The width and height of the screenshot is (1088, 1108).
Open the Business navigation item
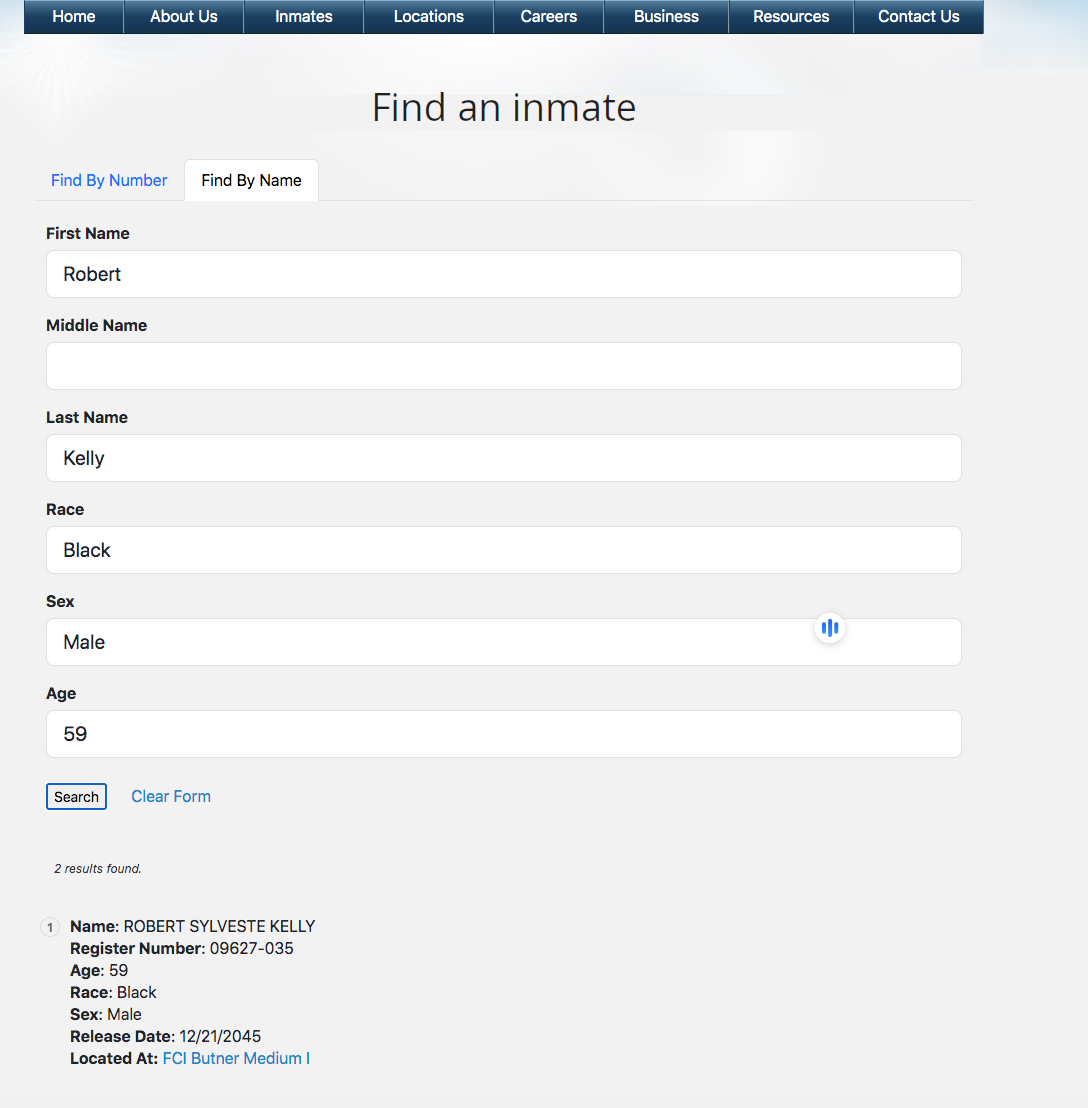click(x=666, y=17)
